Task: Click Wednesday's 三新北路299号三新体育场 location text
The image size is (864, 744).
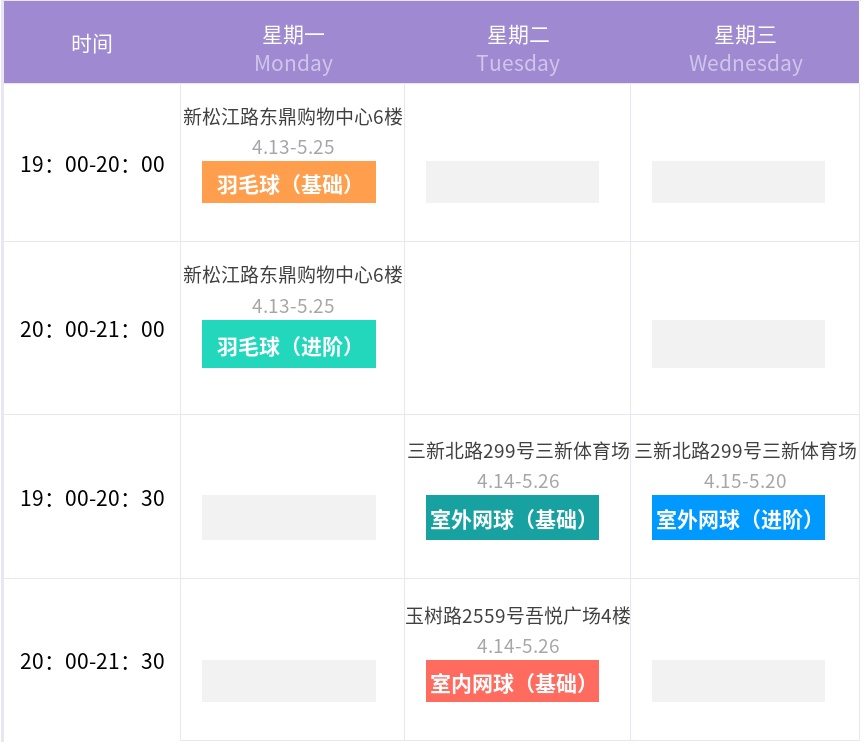Action: [745, 451]
